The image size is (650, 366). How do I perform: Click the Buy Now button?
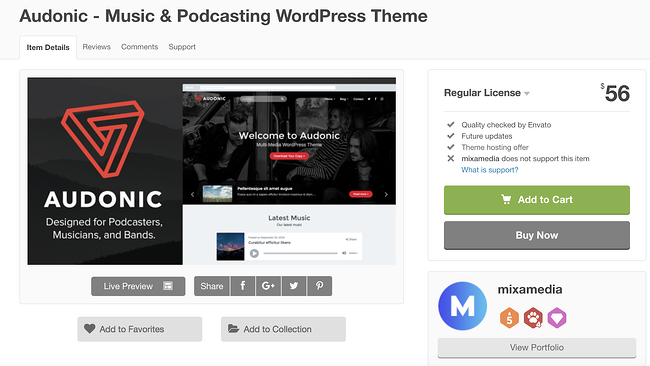click(x=537, y=235)
